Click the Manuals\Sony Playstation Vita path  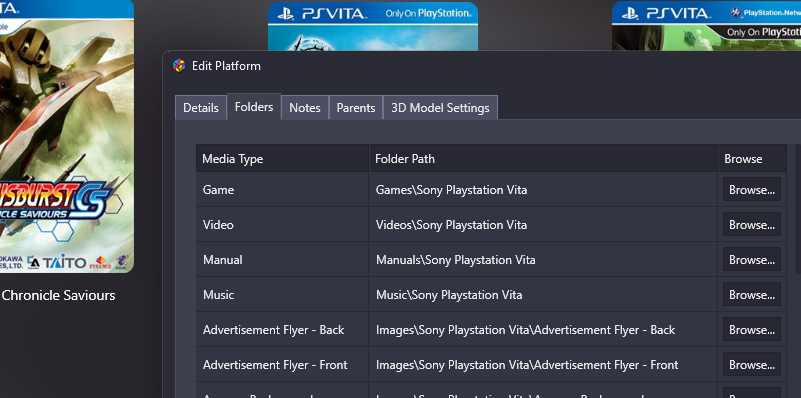click(x=456, y=260)
